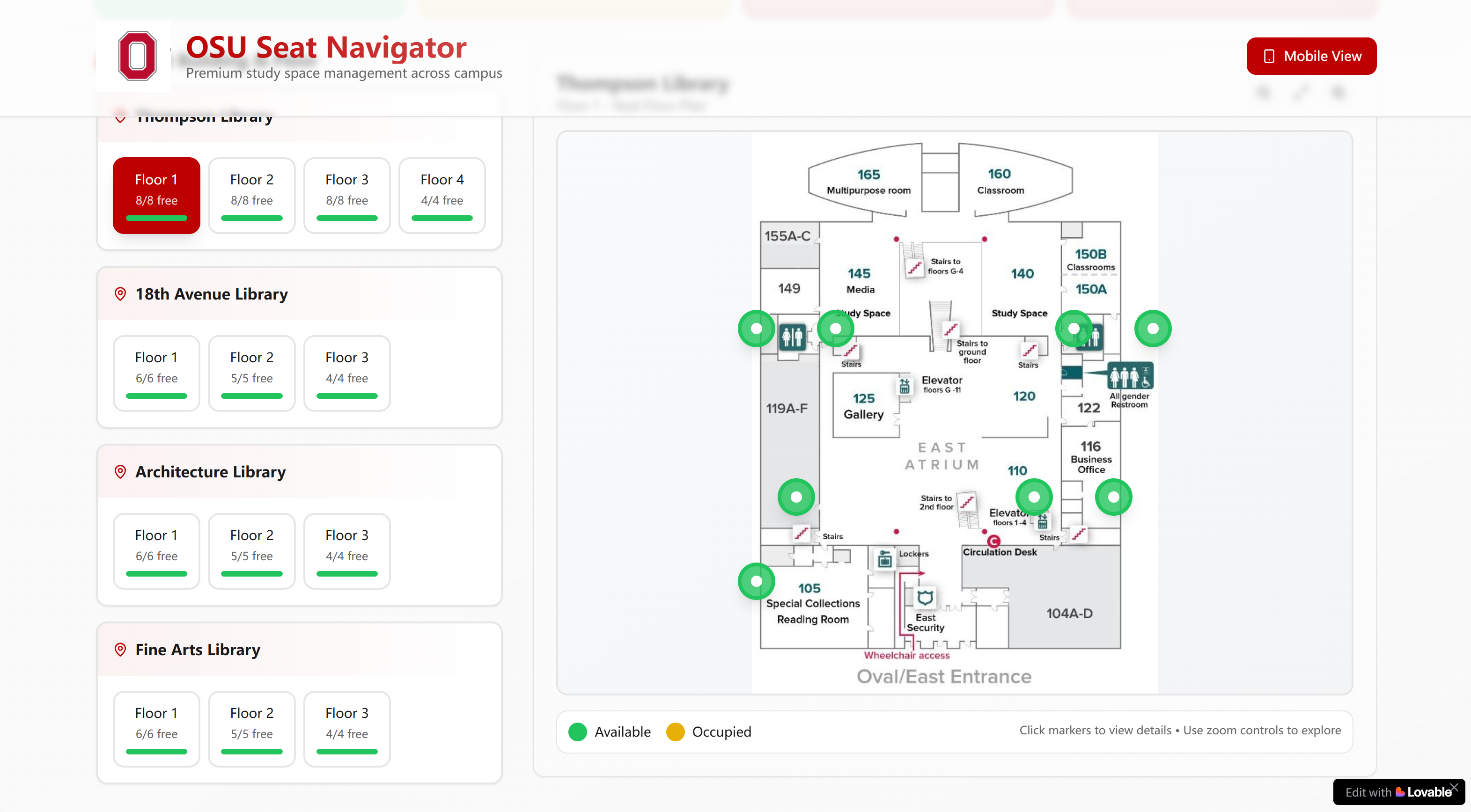Click the Fine Arts Library pin icon
This screenshot has height=812, width=1471.
pyautogui.click(x=120, y=650)
